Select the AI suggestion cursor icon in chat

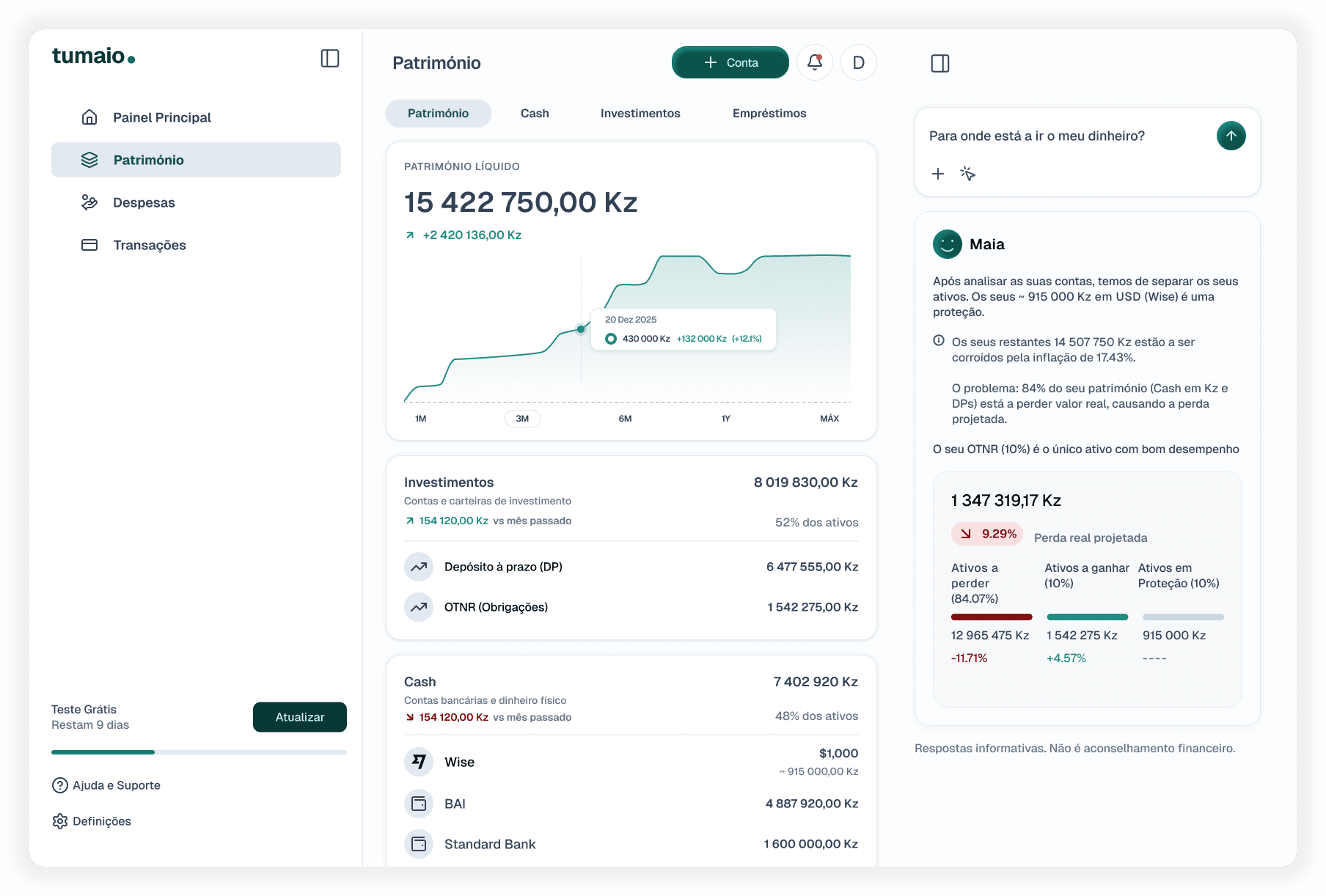pyautogui.click(x=967, y=174)
